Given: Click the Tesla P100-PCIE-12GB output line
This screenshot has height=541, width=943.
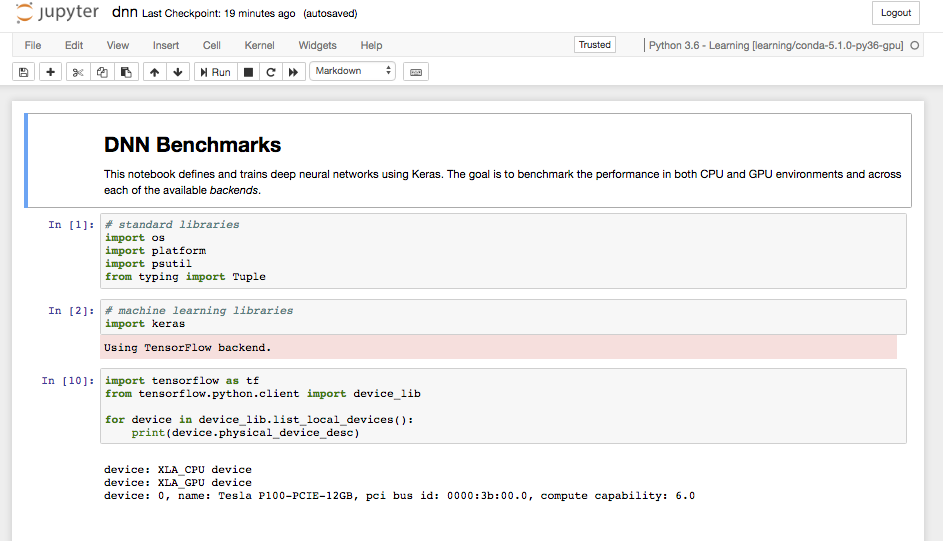Looking at the screenshot, I should (x=399, y=496).
